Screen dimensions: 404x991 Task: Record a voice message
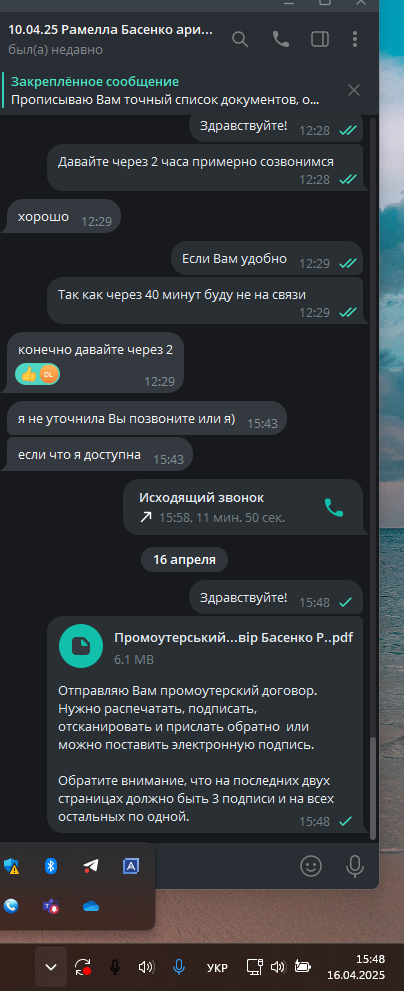355,866
